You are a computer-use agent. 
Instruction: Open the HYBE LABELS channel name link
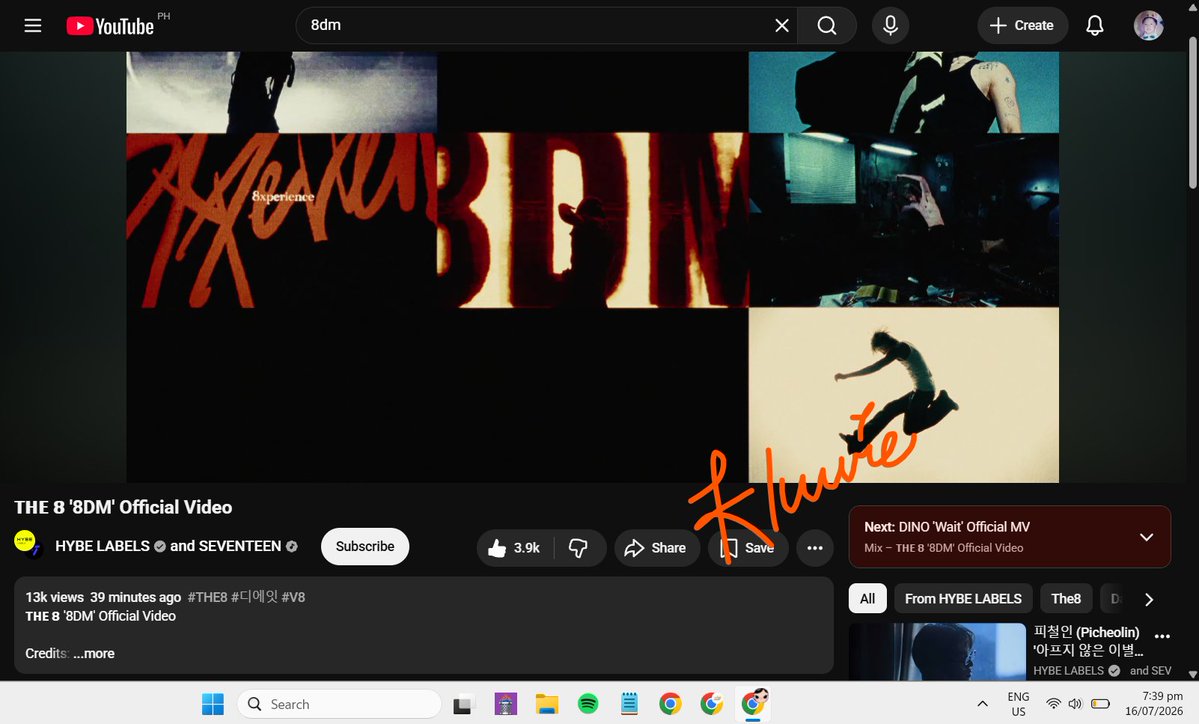pos(102,546)
